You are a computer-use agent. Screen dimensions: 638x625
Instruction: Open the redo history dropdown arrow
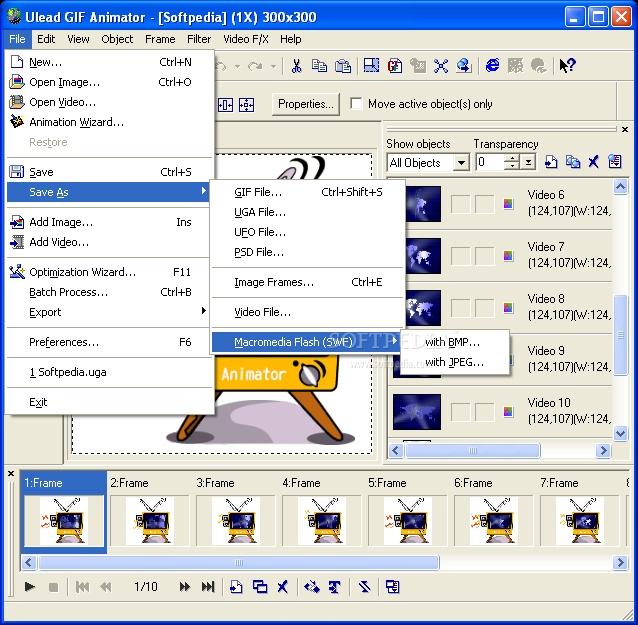click(273, 66)
